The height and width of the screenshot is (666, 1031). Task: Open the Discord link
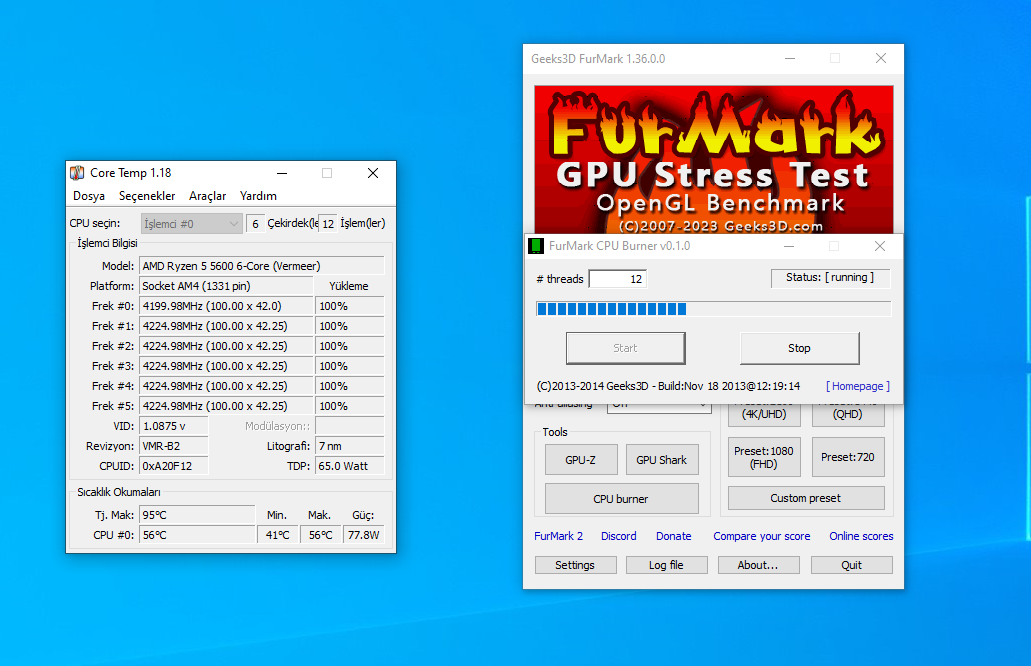pyautogui.click(x=619, y=536)
